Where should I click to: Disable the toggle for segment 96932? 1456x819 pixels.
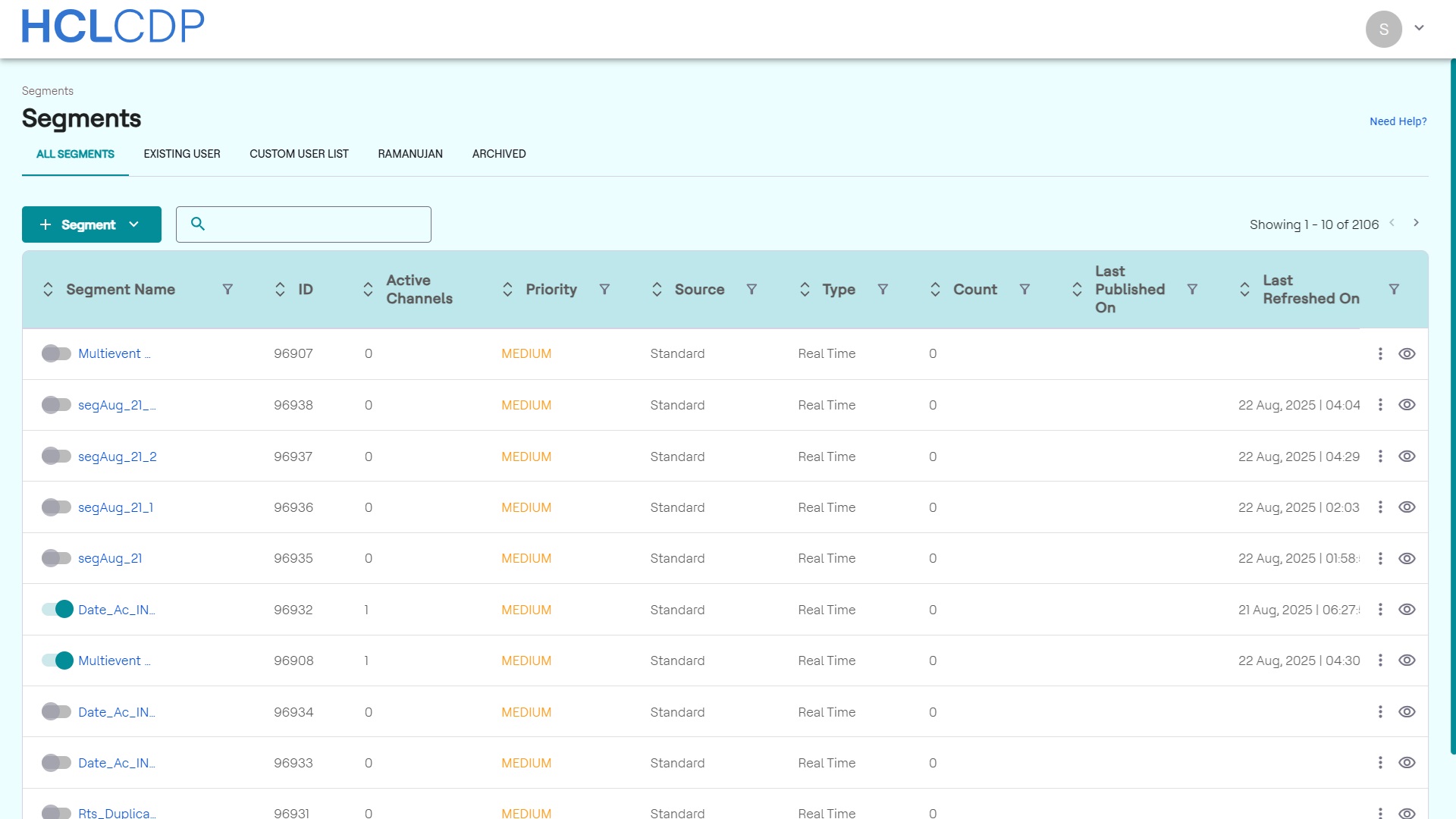point(58,610)
